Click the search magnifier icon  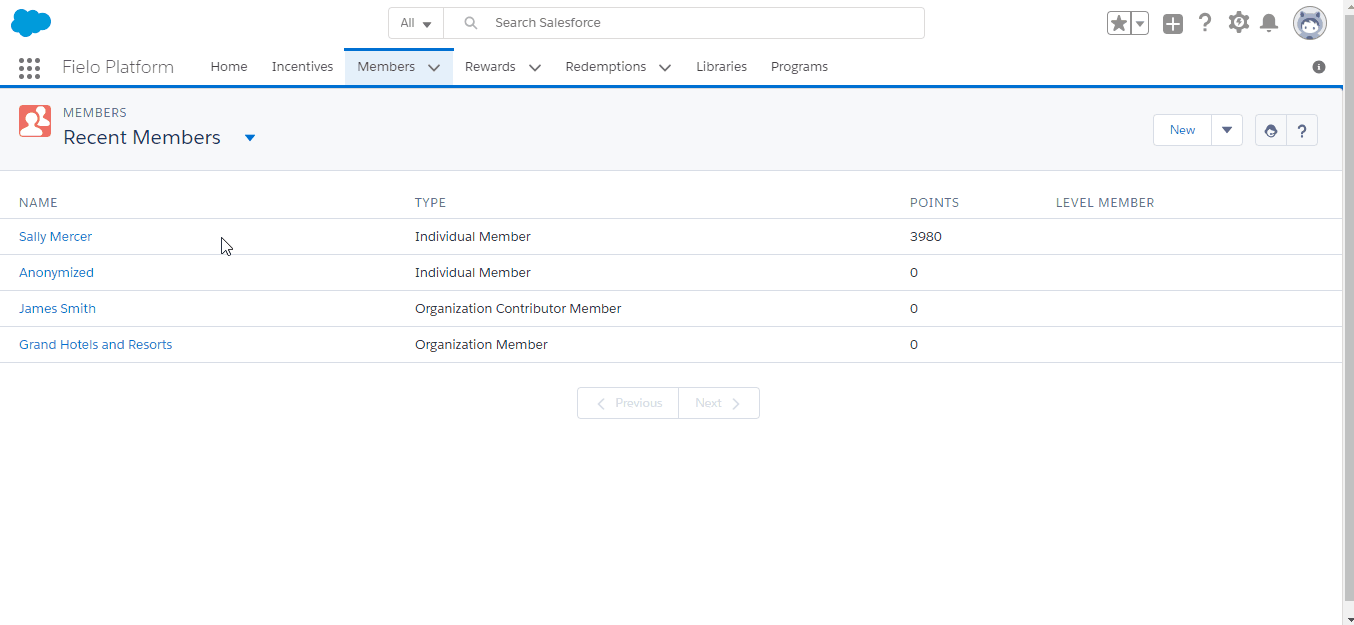[471, 23]
